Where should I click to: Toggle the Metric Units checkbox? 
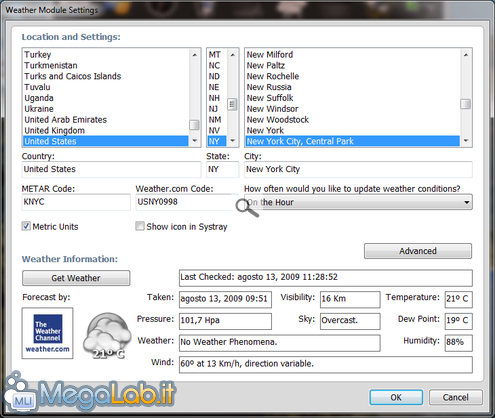click(26, 226)
